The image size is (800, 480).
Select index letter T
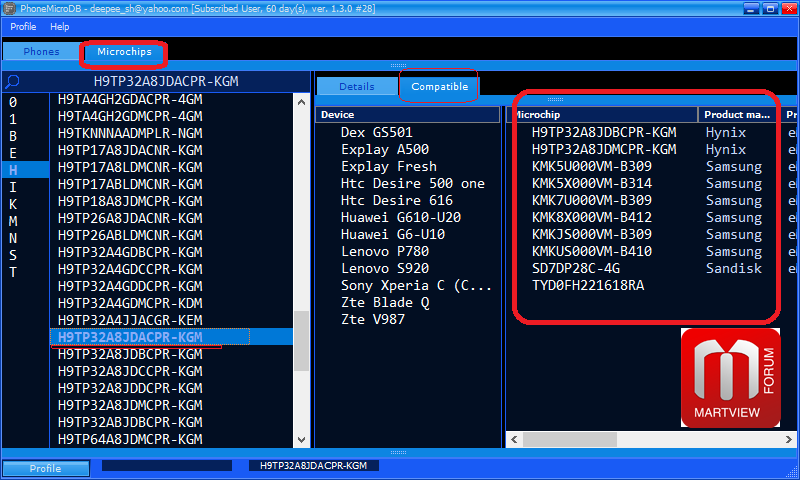click(13, 272)
